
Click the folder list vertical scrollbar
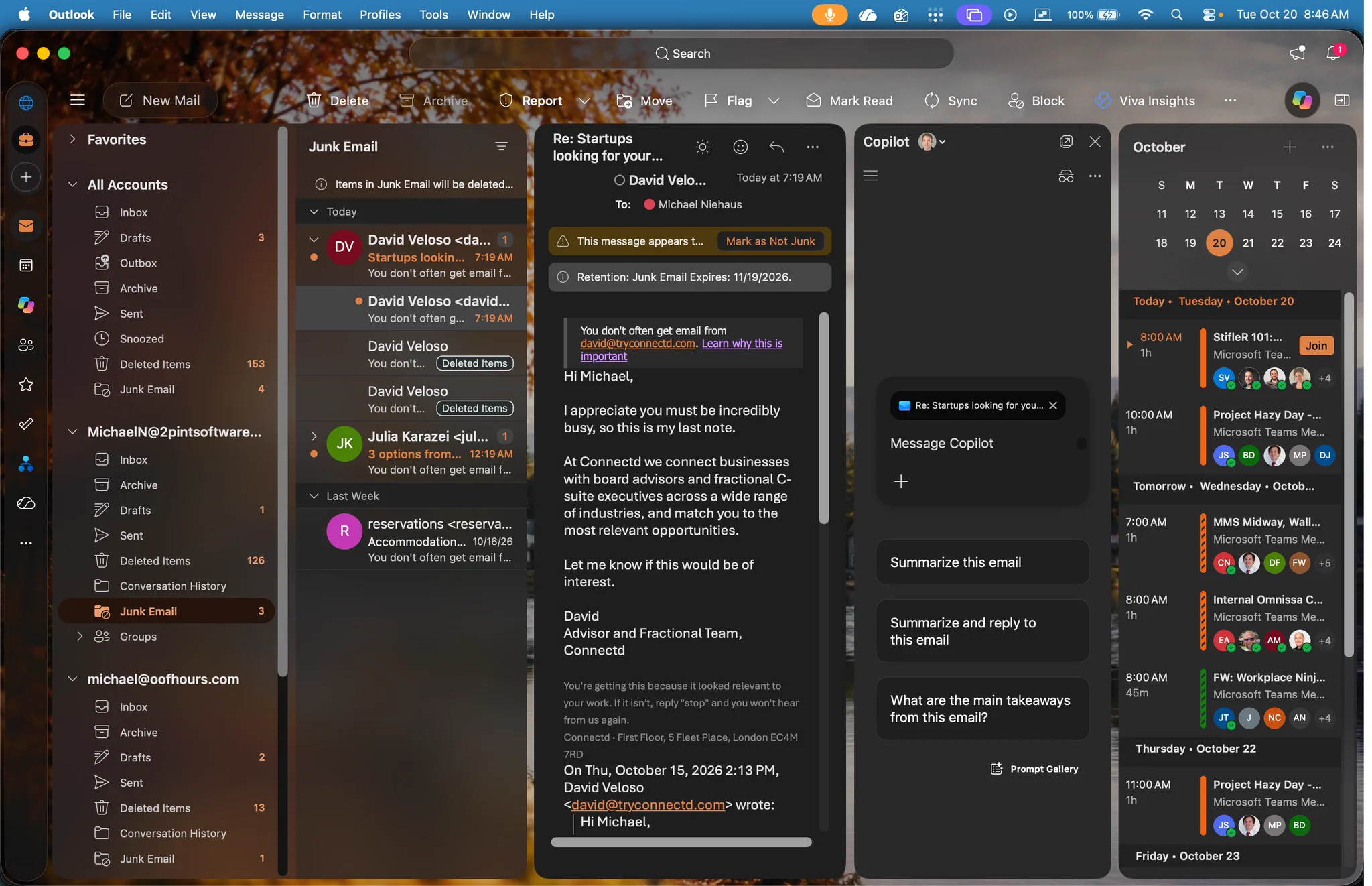click(x=283, y=402)
